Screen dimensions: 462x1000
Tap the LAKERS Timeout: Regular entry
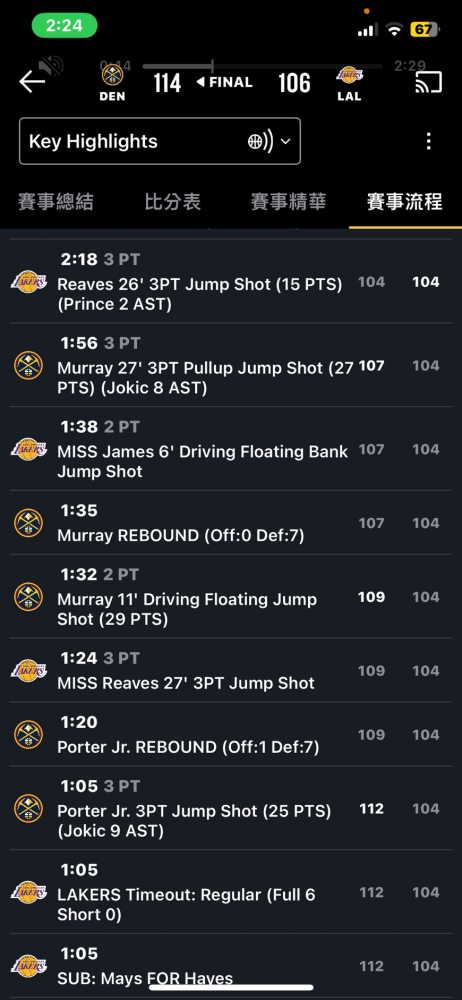(x=231, y=892)
